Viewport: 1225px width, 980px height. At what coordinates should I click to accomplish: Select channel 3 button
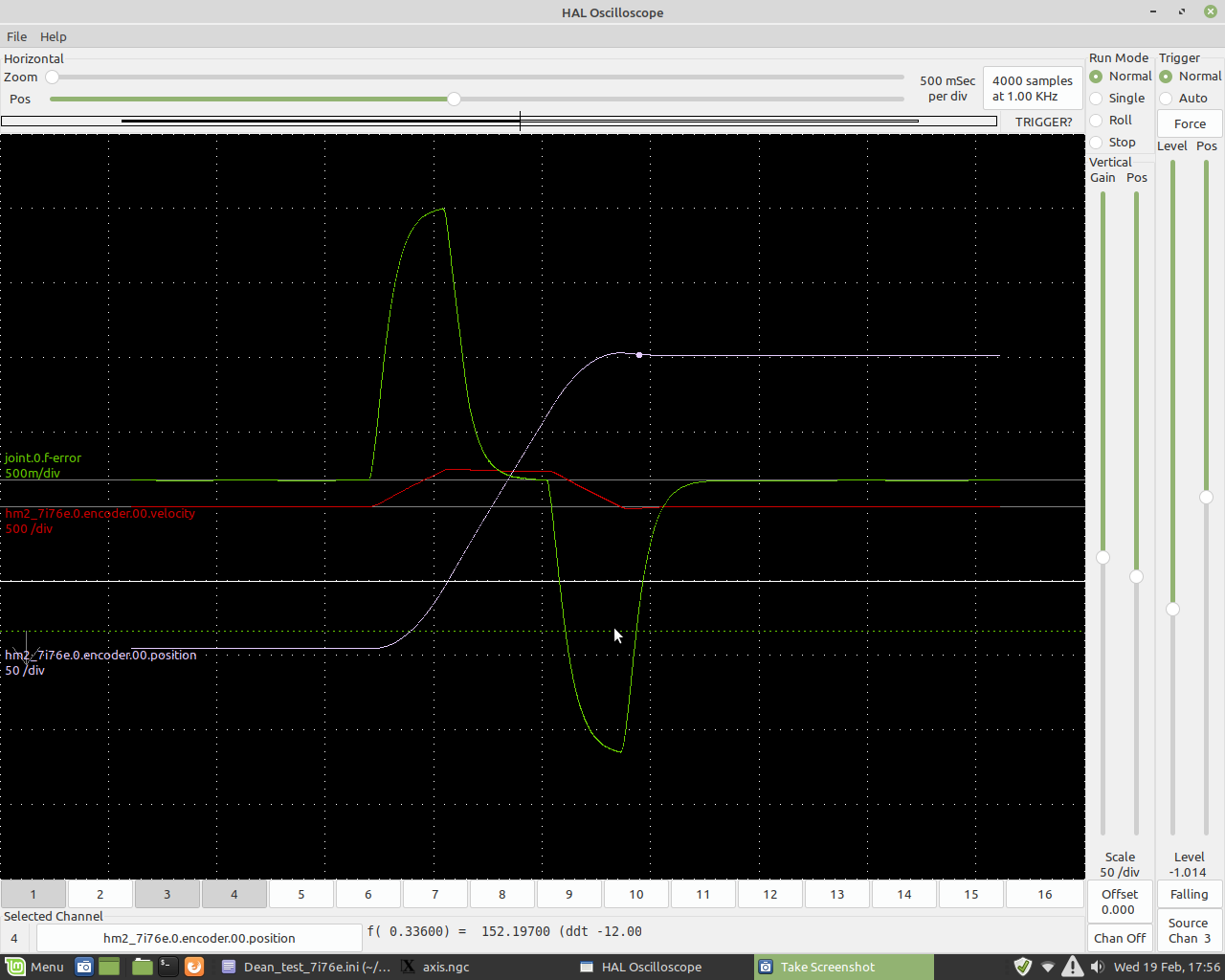[x=167, y=894]
